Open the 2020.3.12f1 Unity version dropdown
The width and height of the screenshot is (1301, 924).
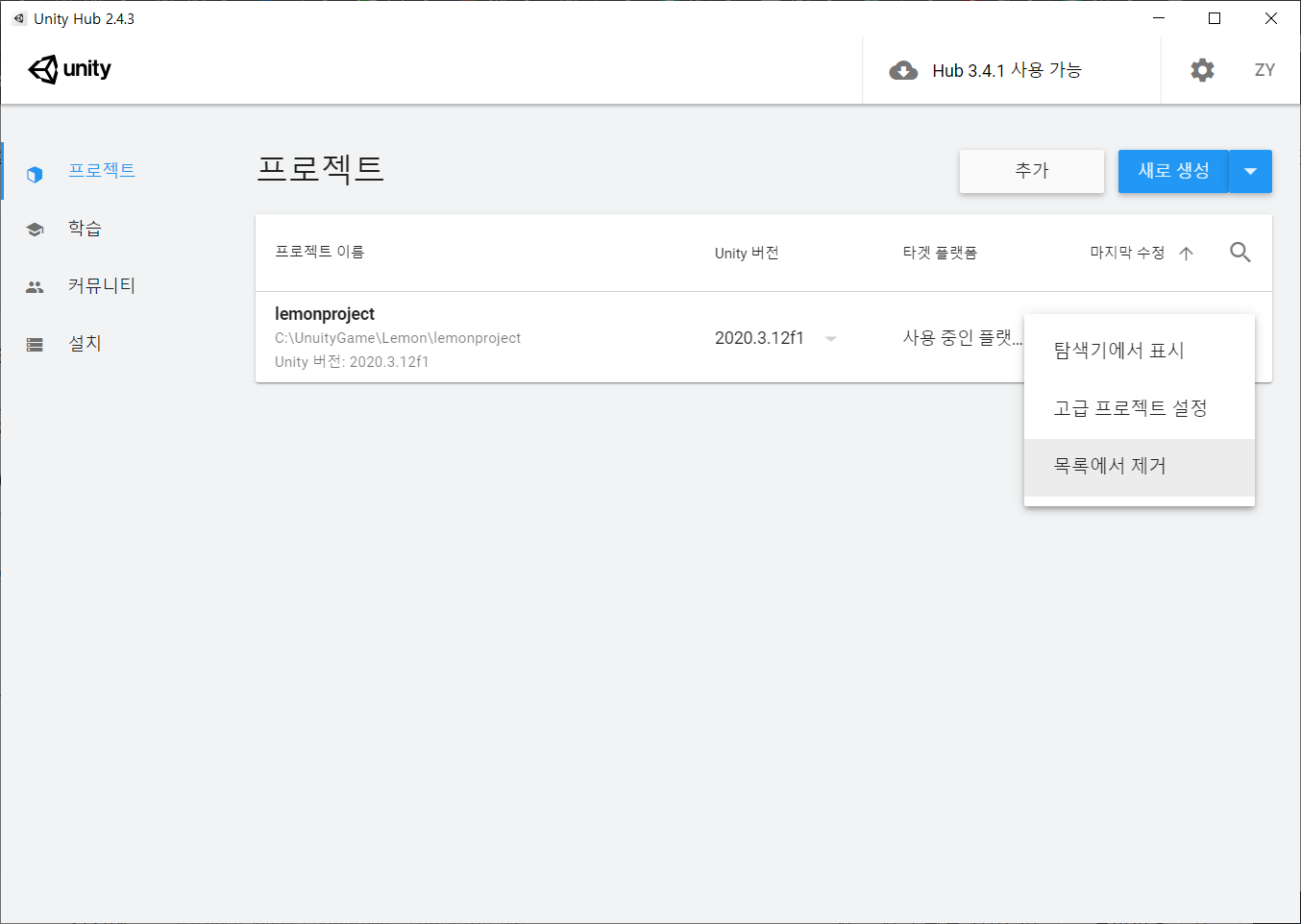776,338
